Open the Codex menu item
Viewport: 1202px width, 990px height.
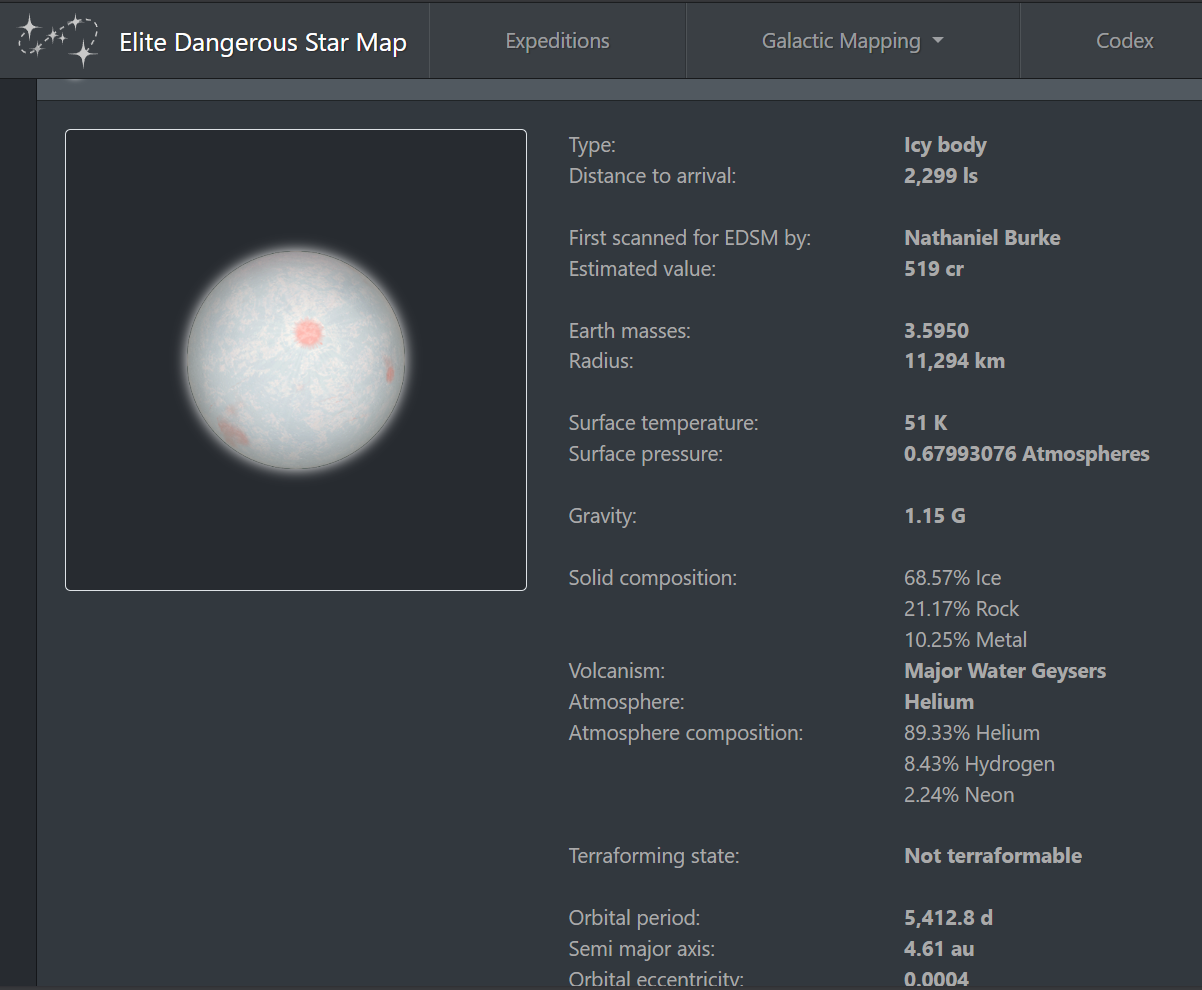click(1125, 41)
